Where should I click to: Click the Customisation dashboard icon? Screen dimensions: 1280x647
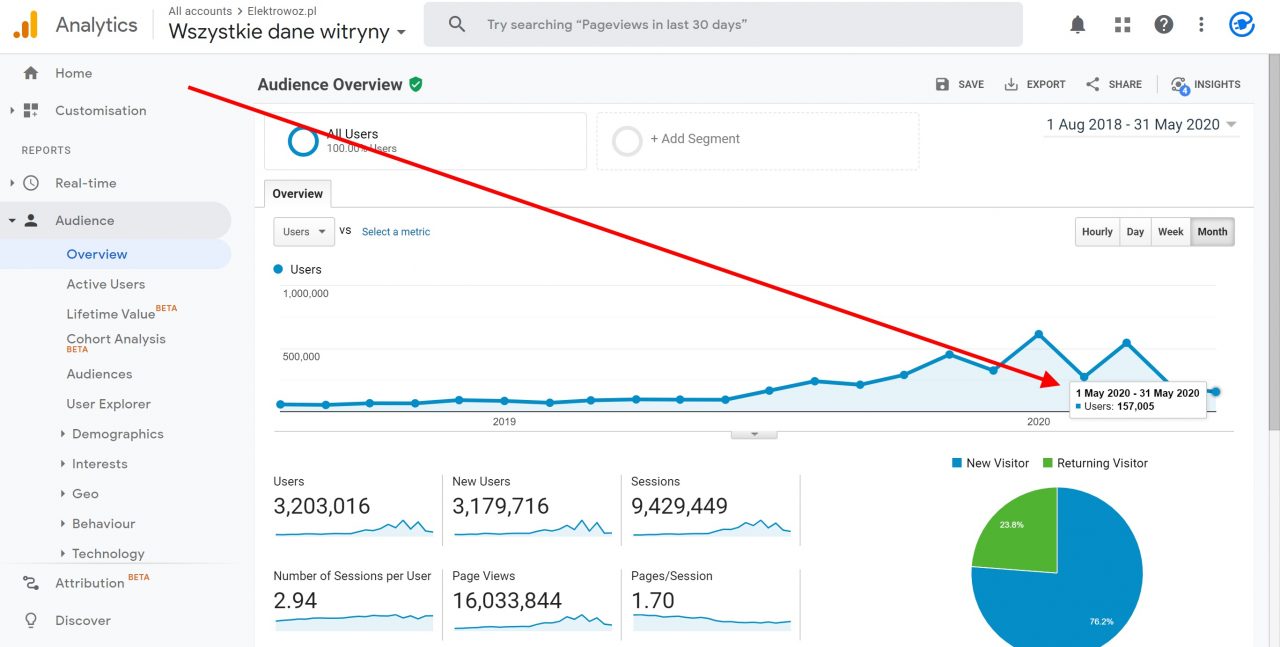(31, 111)
